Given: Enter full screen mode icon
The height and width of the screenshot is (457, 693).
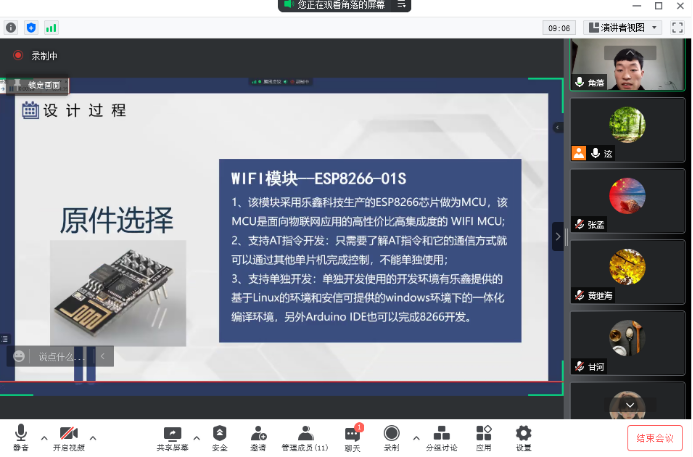Looking at the screenshot, I should click(x=677, y=27).
